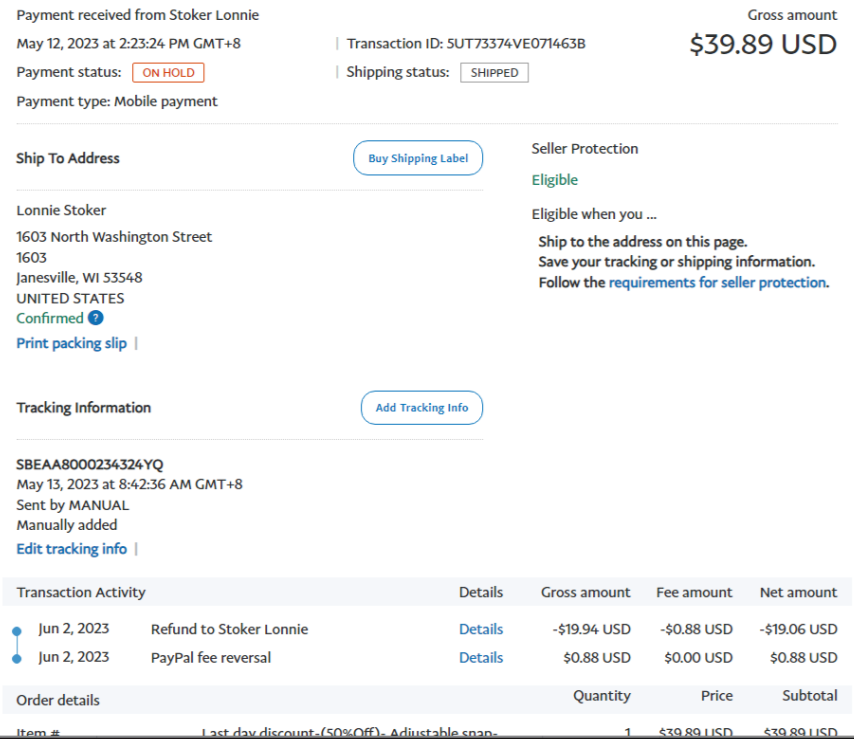Image resolution: width=854 pixels, height=739 pixels.
Task: Click the timeline dot for the Jun 2 refund
Action: (x=17, y=631)
